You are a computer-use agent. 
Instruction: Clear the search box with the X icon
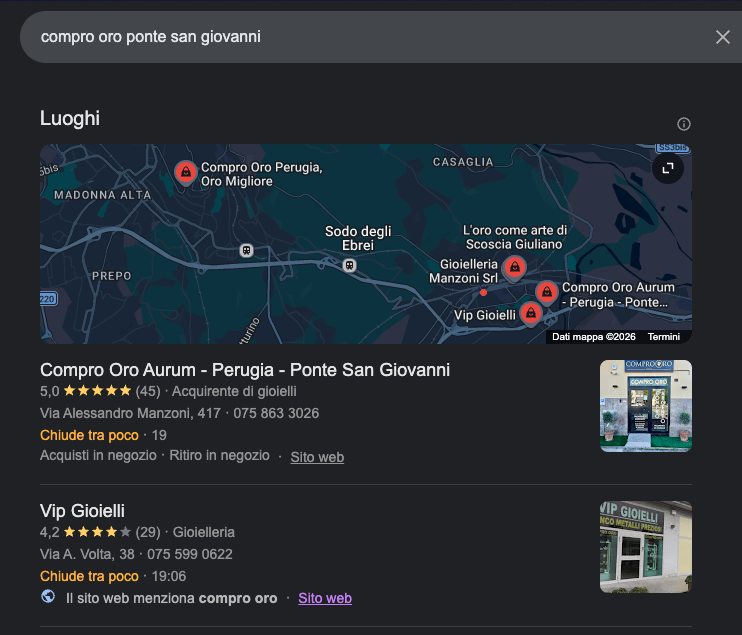(x=723, y=37)
